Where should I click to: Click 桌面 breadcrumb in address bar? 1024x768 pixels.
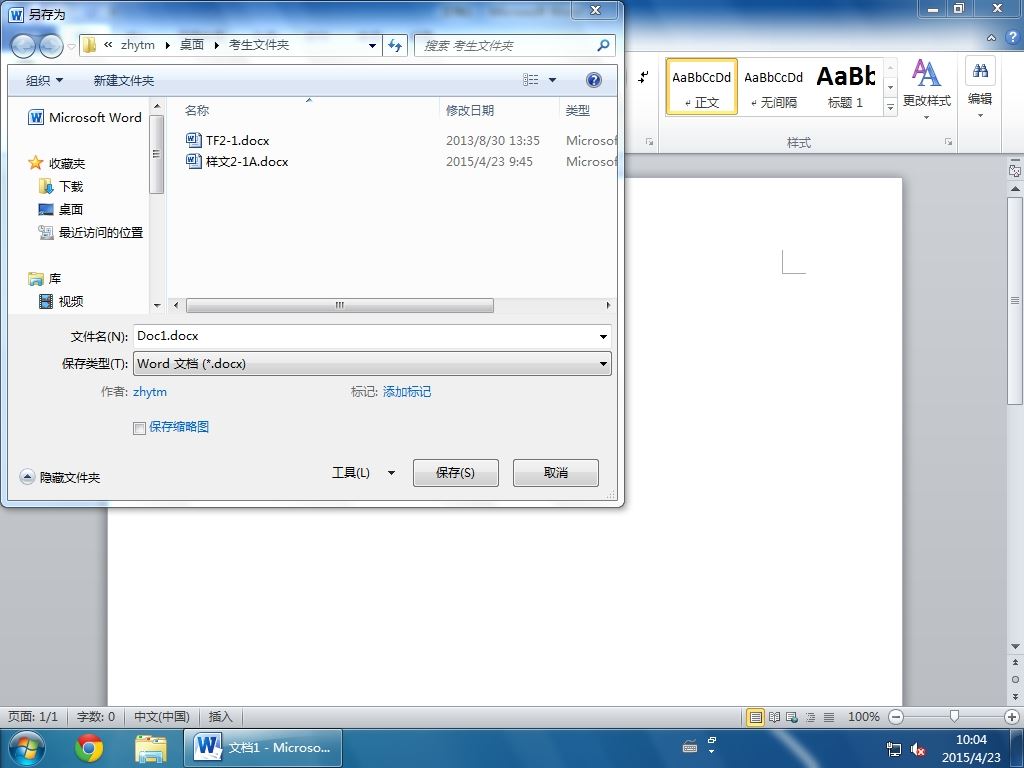pos(192,45)
